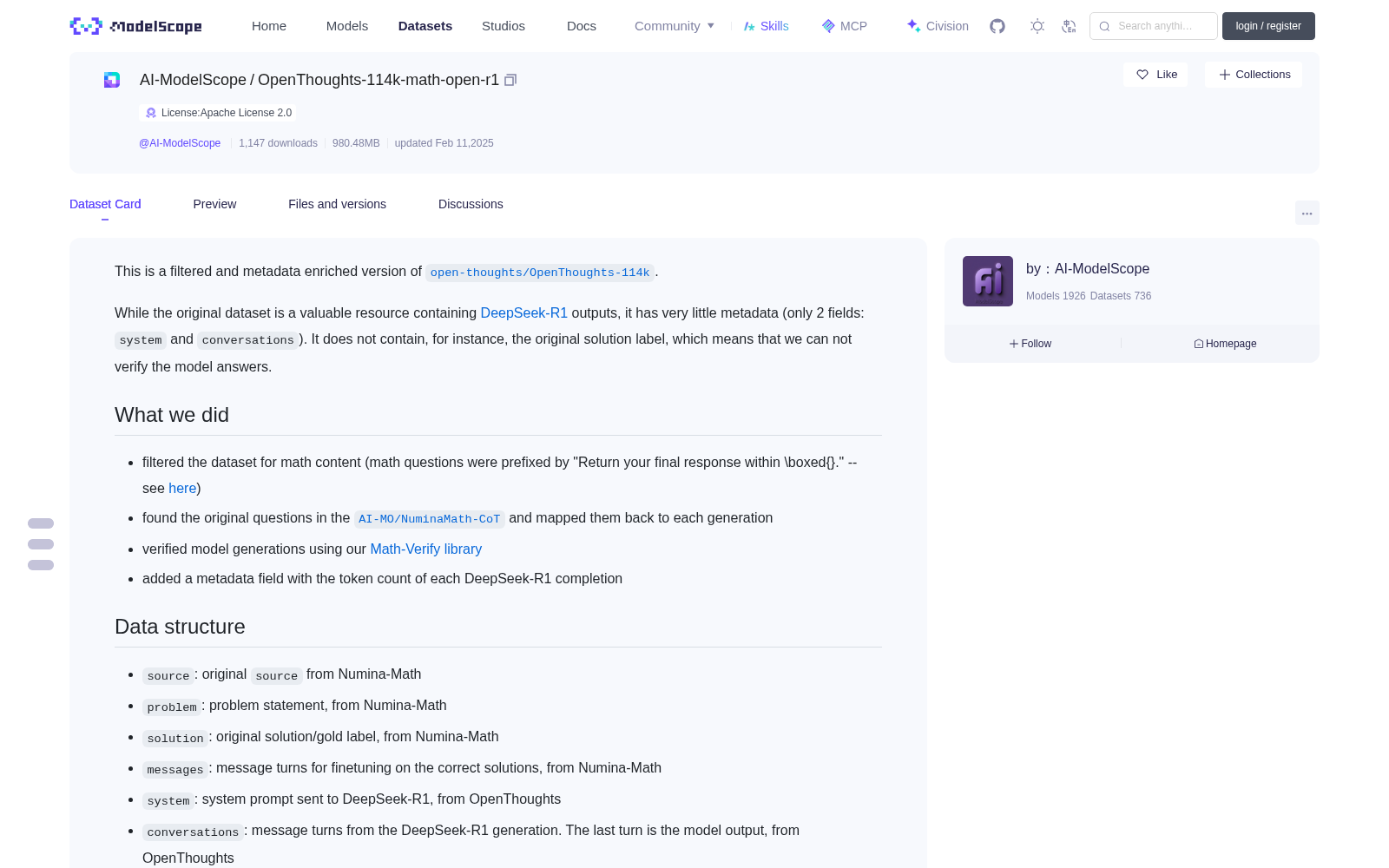Click the '980.48MB' size text
The width and height of the screenshot is (1389, 868).
coord(356,143)
